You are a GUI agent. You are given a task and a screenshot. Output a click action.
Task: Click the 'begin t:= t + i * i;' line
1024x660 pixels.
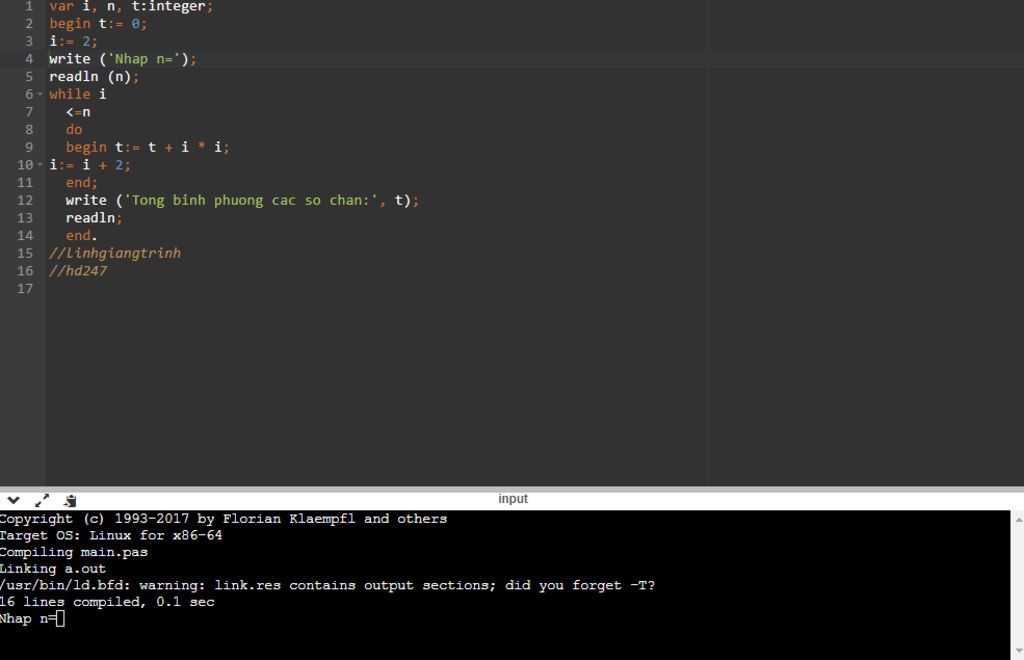[x=148, y=147]
